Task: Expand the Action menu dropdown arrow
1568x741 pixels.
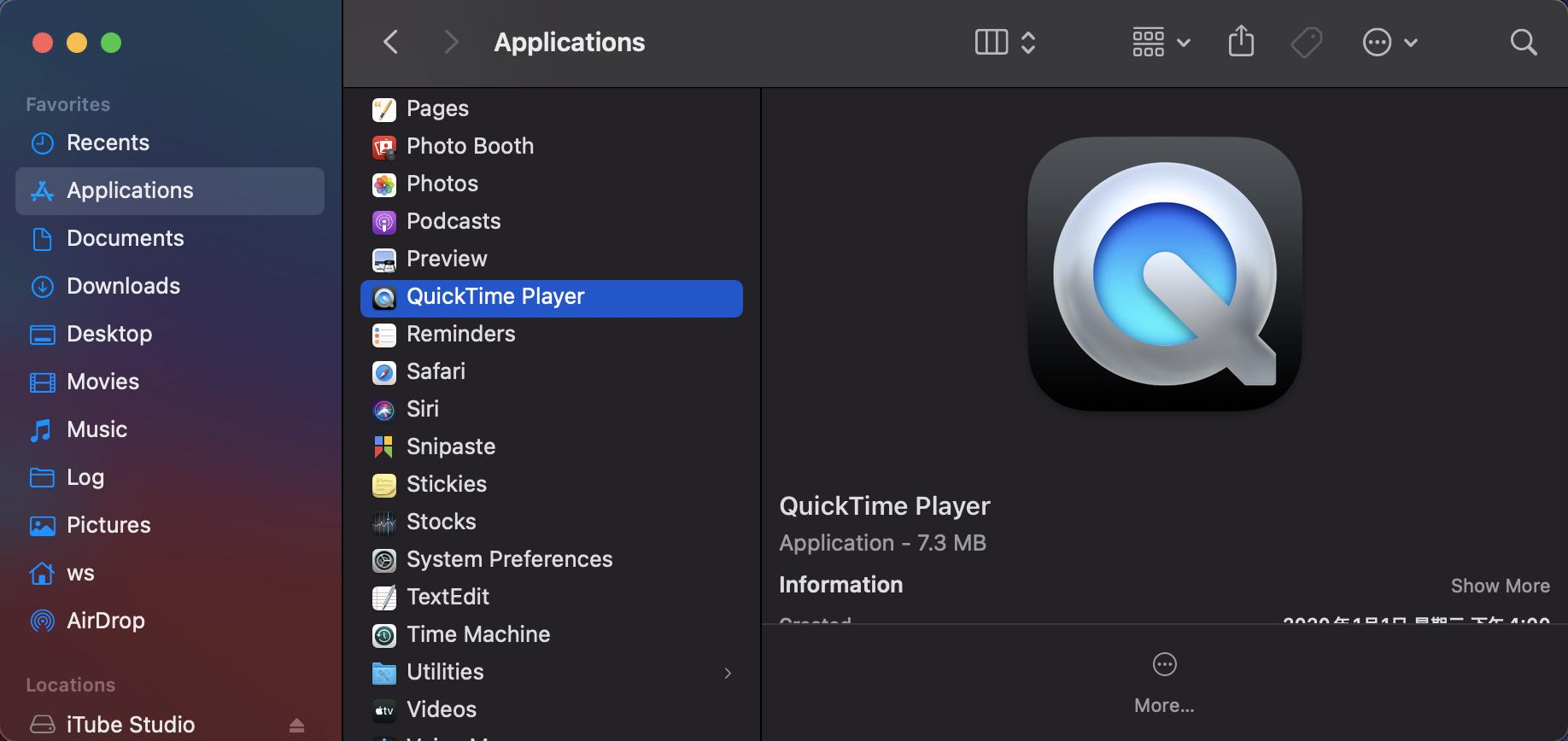Action: point(1411,43)
